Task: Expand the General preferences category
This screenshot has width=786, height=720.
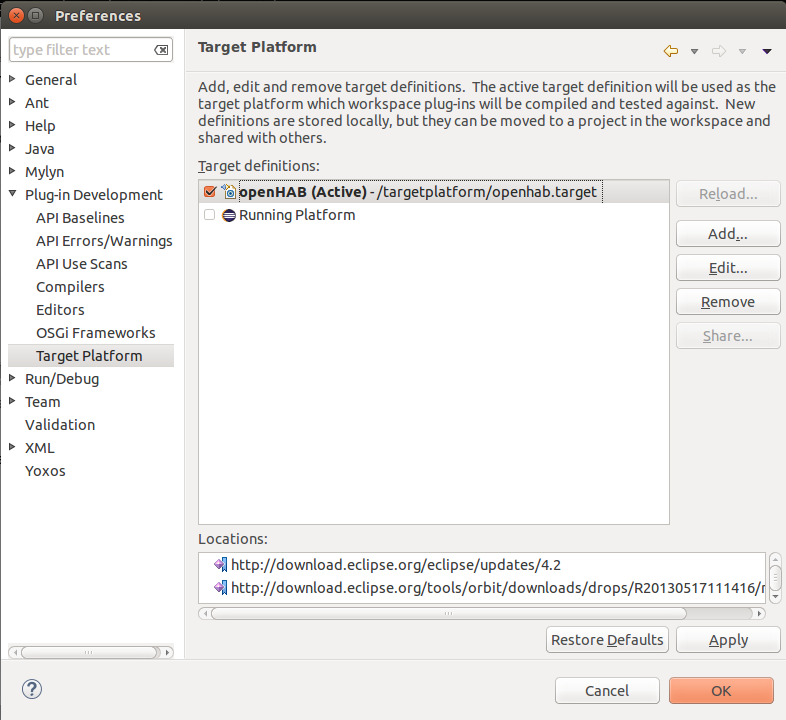Action: [12, 80]
